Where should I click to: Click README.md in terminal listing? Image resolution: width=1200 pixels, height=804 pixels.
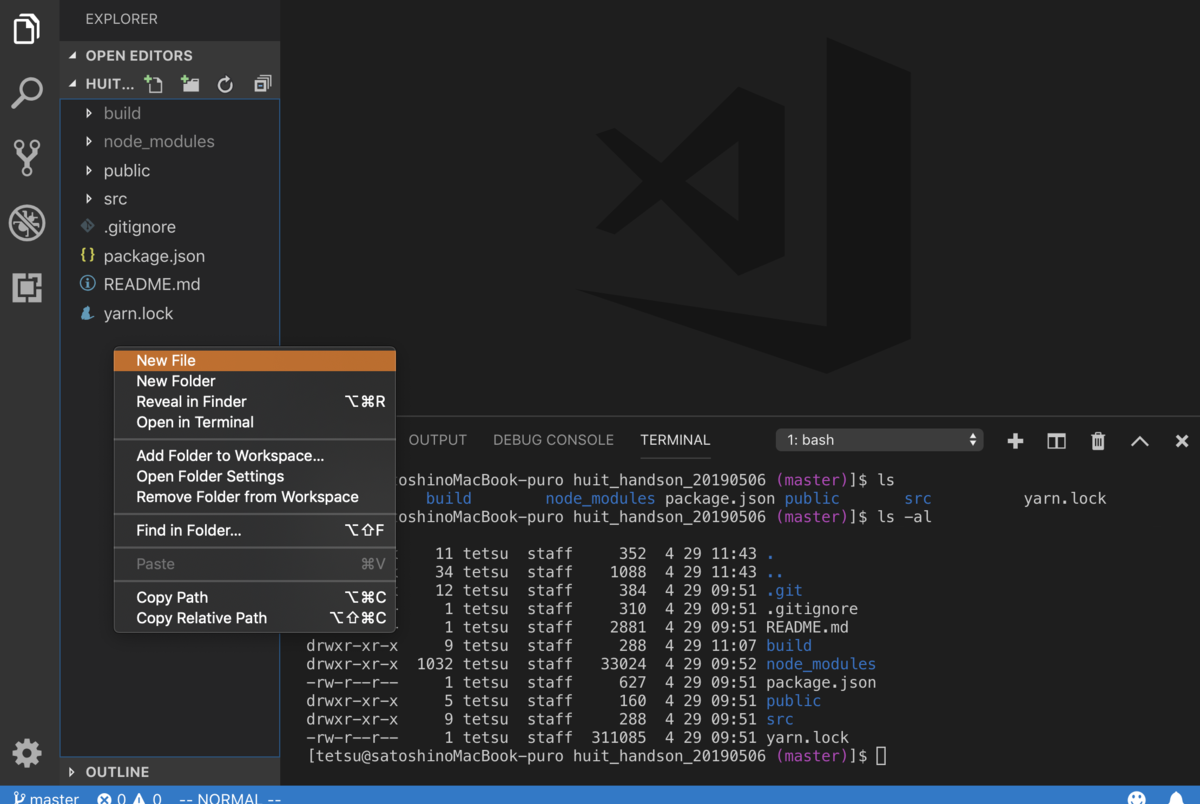coord(807,627)
